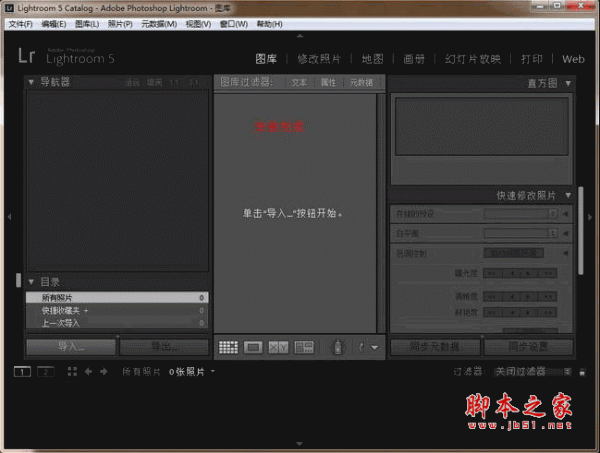Switch to the 画册 module

414,59
